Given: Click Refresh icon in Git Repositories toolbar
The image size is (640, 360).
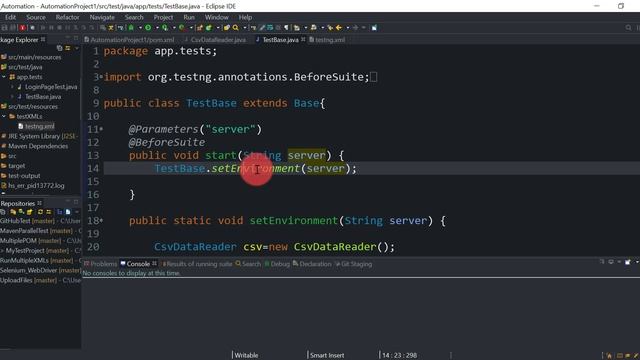Looking at the screenshot, I should [x=40, y=212].
